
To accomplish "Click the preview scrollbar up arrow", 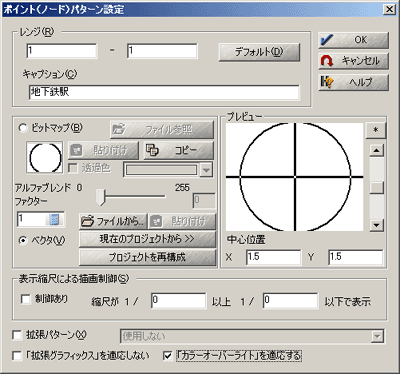I will point(377,150).
